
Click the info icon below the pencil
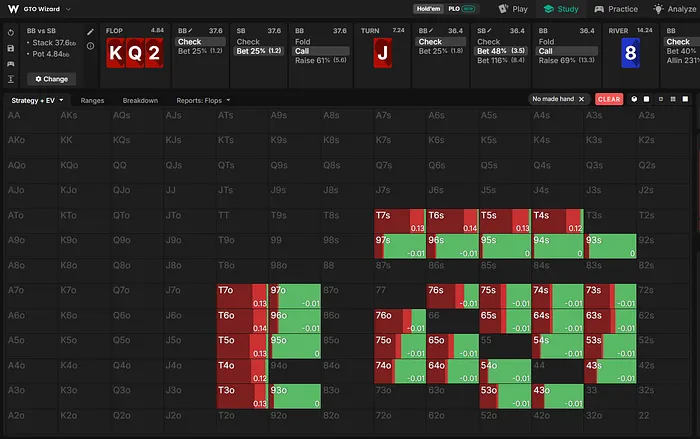point(90,46)
